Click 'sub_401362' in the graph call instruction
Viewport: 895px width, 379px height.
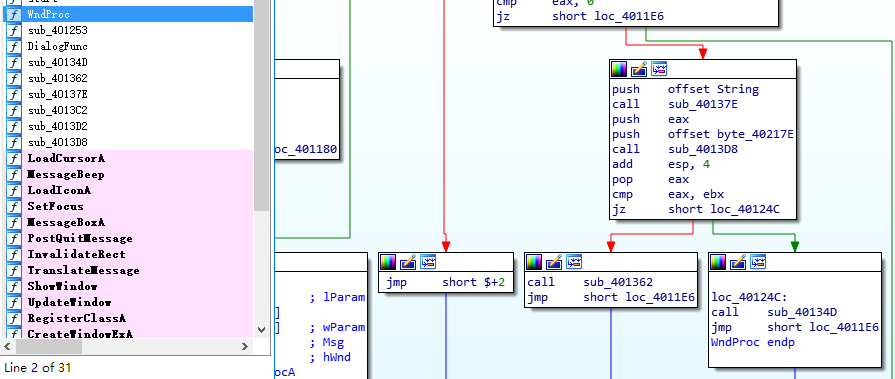click(x=618, y=282)
